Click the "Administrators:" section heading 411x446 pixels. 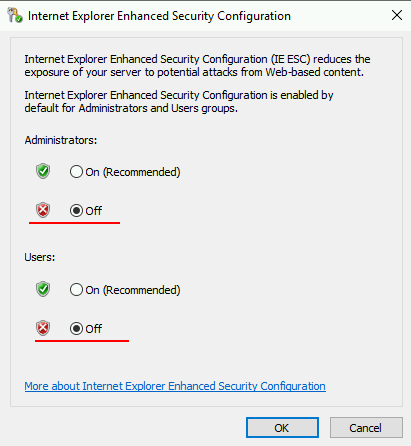click(x=61, y=140)
